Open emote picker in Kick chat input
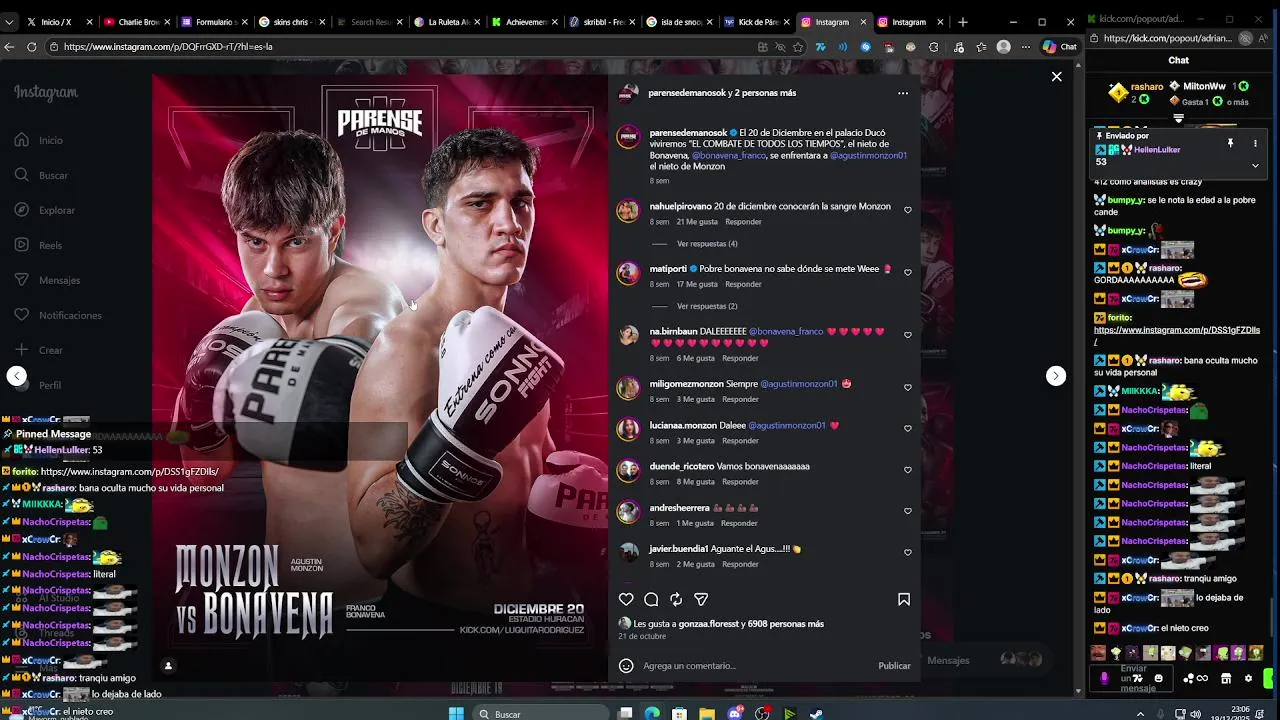The image size is (1280, 720). 1159,678
